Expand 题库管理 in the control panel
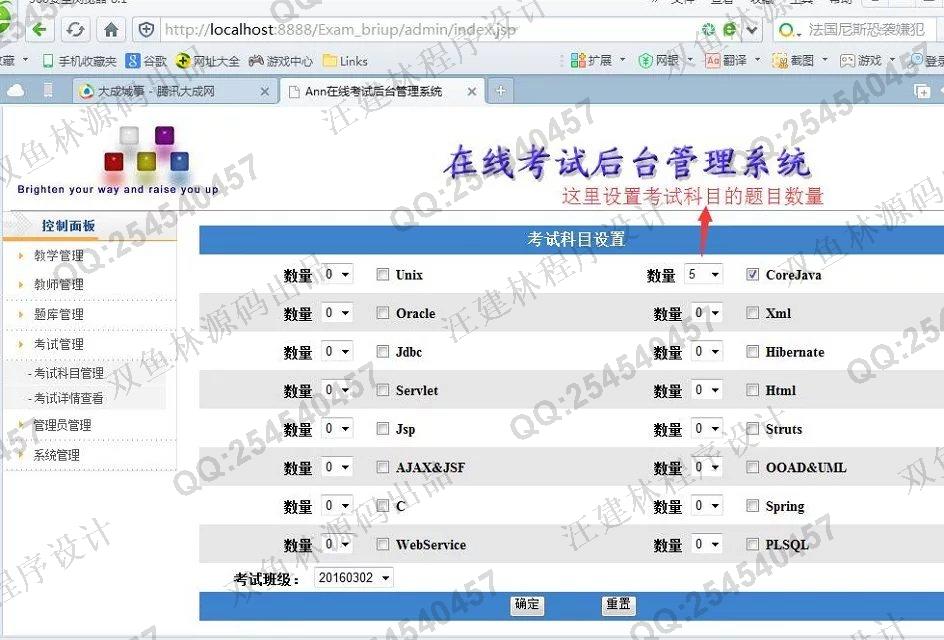This screenshot has width=944, height=640. pyautogui.click(x=58, y=314)
